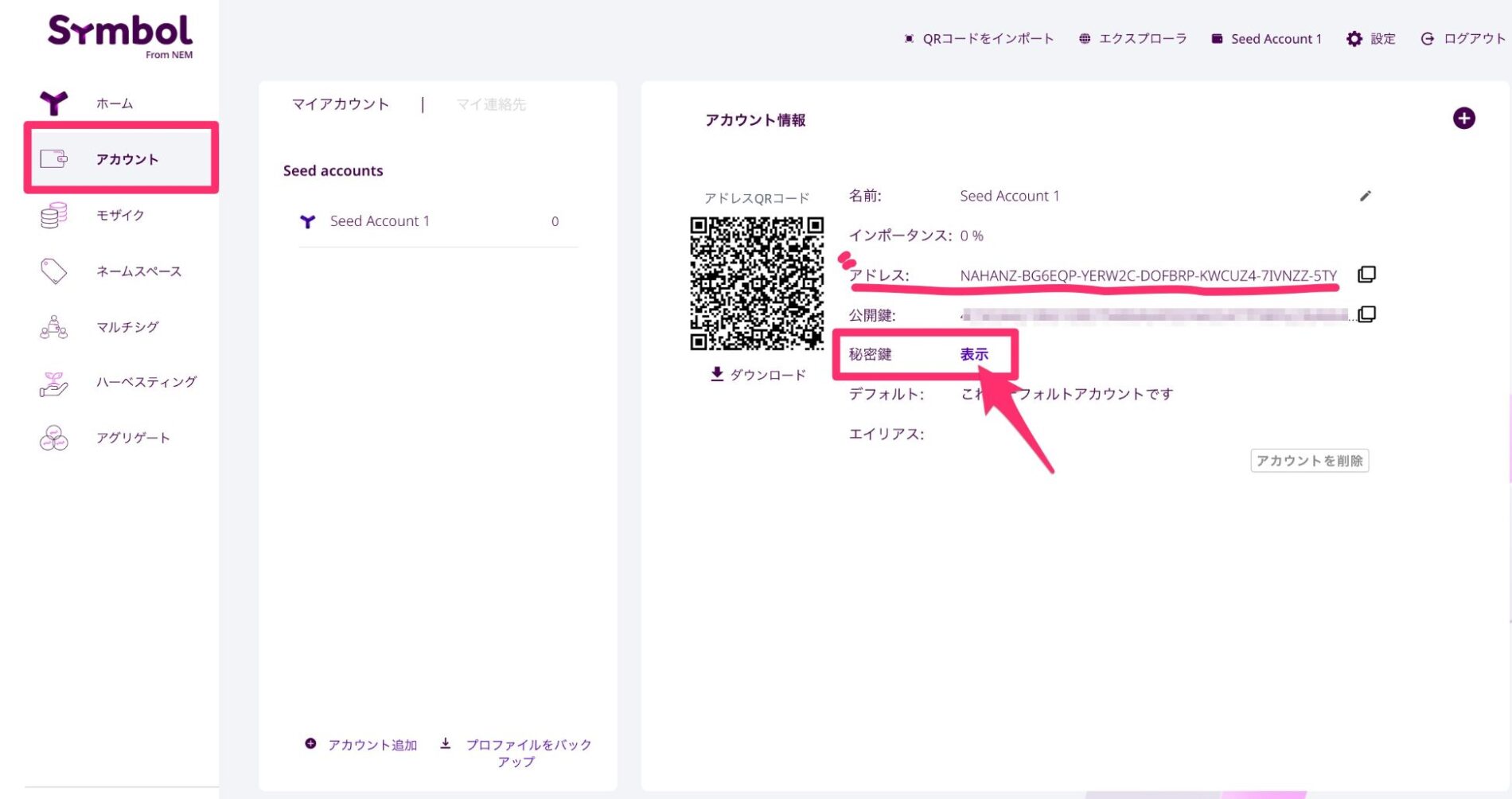Click the Symbol logo
The width and height of the screenshot is (1512, 799).
pyautogui.click(x=120, y=37)
